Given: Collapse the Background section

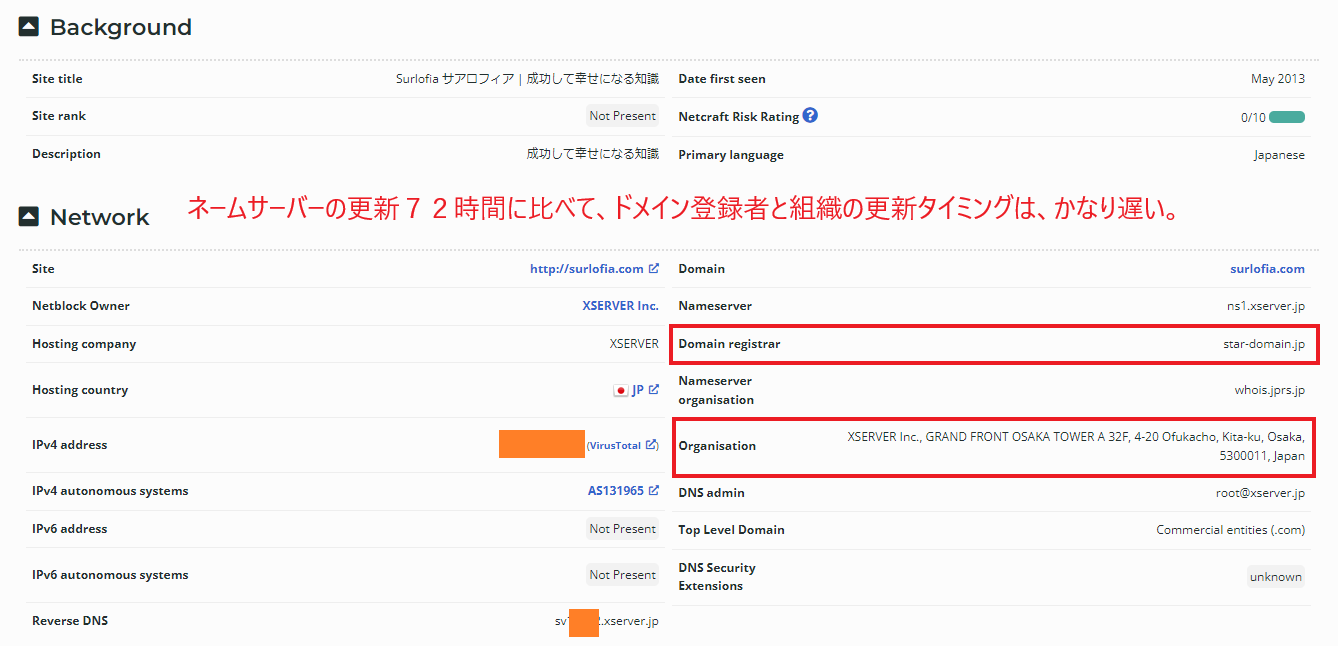Looking at the screenshot, I should click(29, 27).
